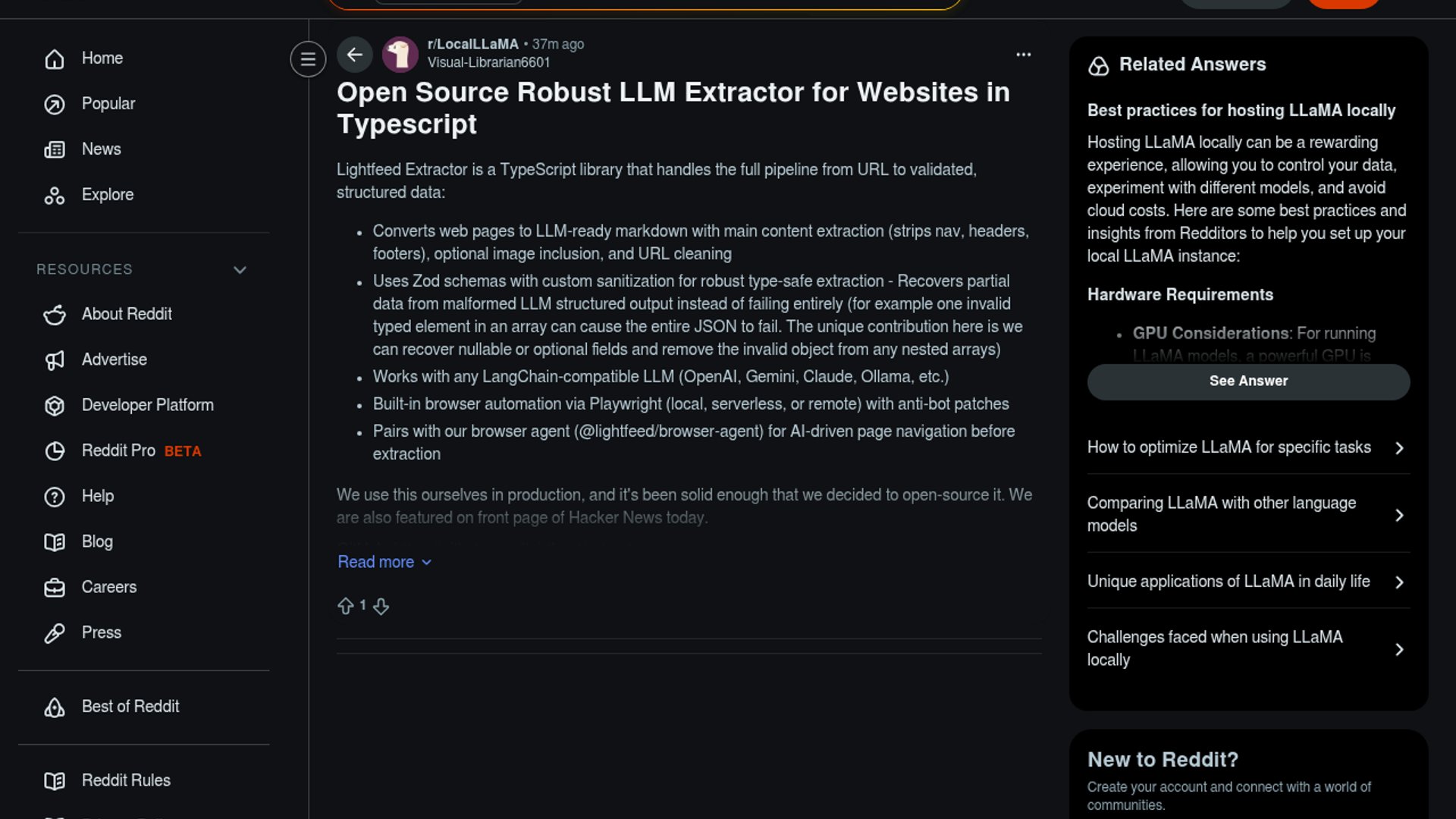The image size is (1456, 819).
Task: View Visual-Librarian6601's profile
Action: click(x=488, y=63)
